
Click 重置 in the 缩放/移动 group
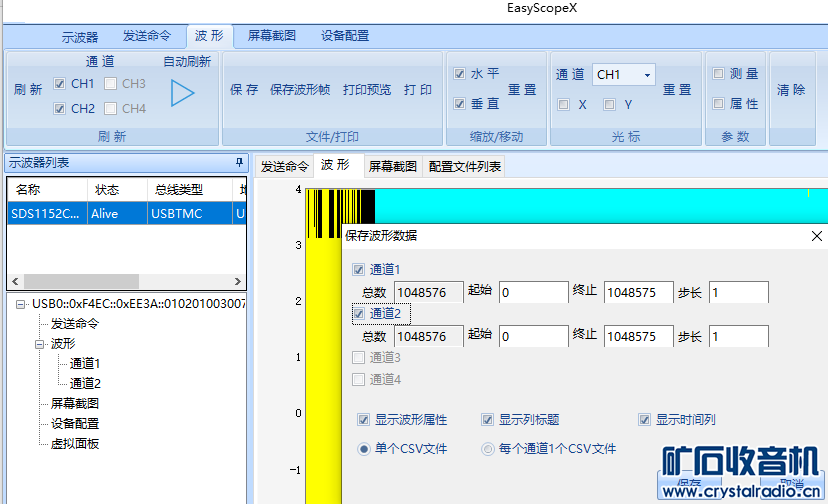[522, 90]
